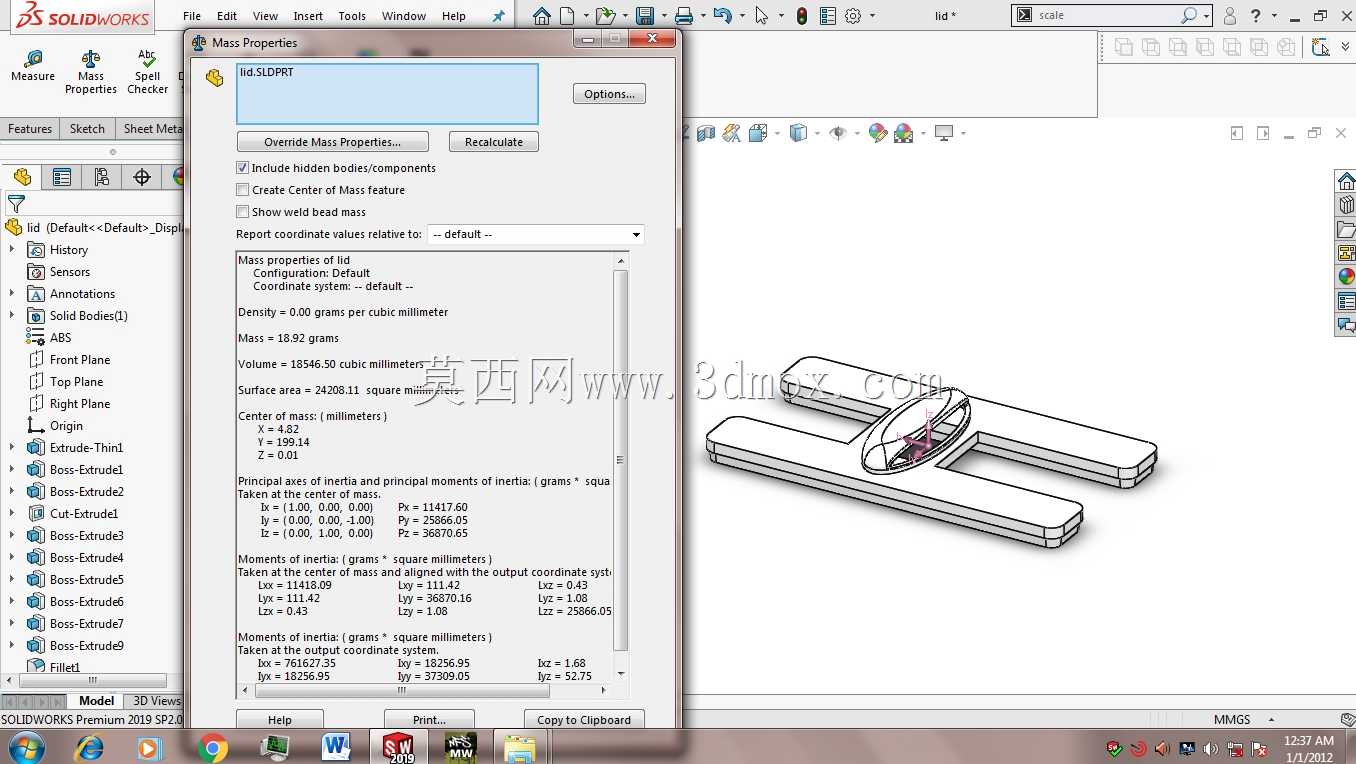Viewport: 1356px width, 764px height.
Task: Open Microsoft Word from the taskbar
Action: 337,747
